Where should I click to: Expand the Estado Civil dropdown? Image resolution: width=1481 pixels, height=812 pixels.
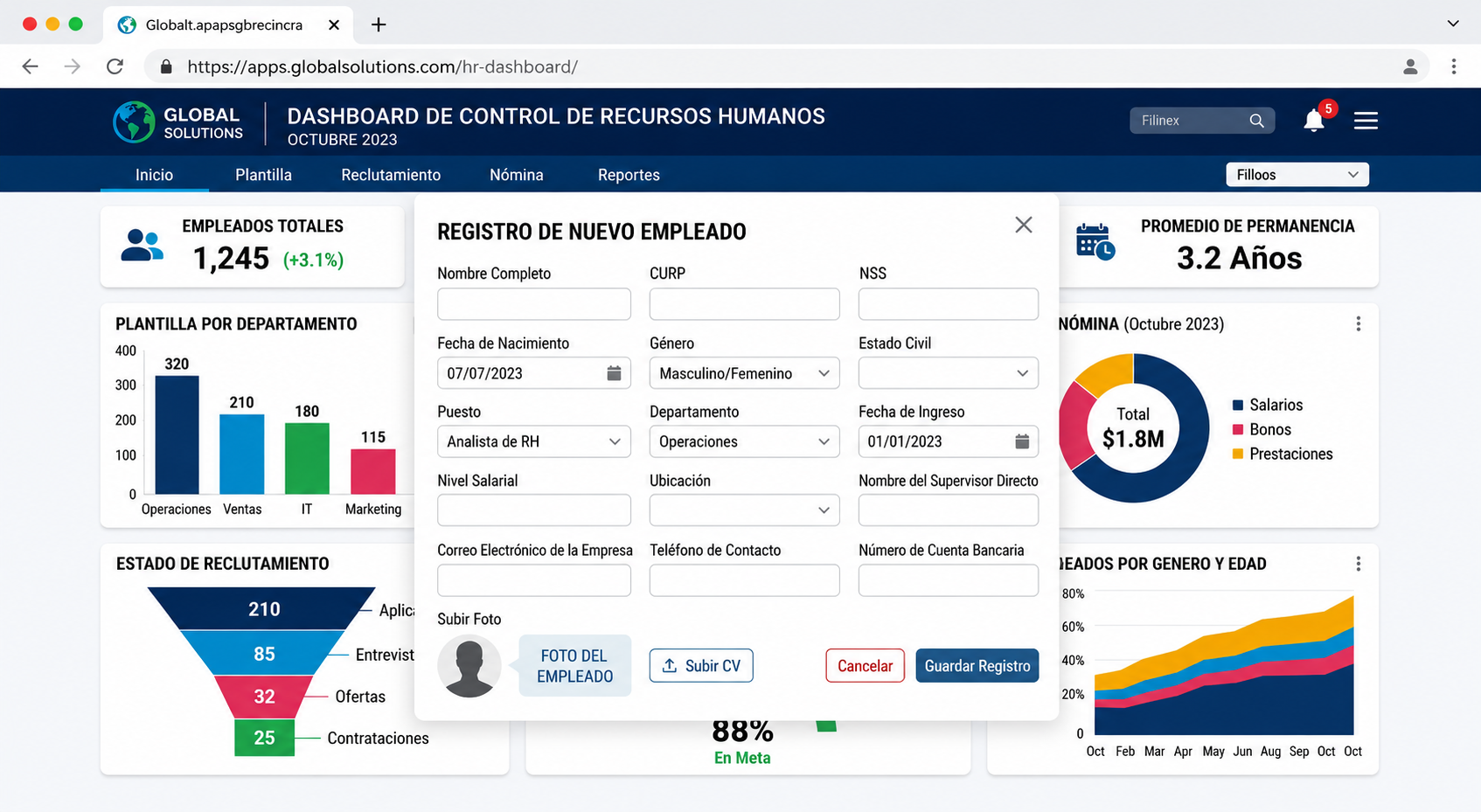tap(948, 373)
